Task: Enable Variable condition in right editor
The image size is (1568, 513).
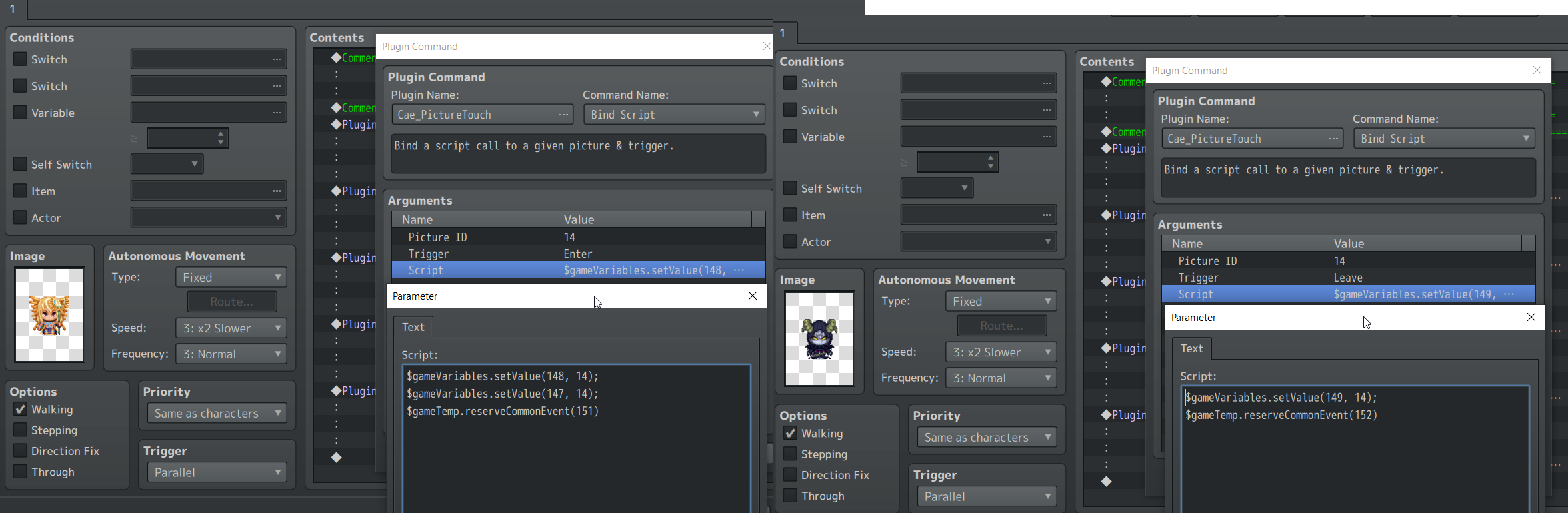Action: coord(790,137)
